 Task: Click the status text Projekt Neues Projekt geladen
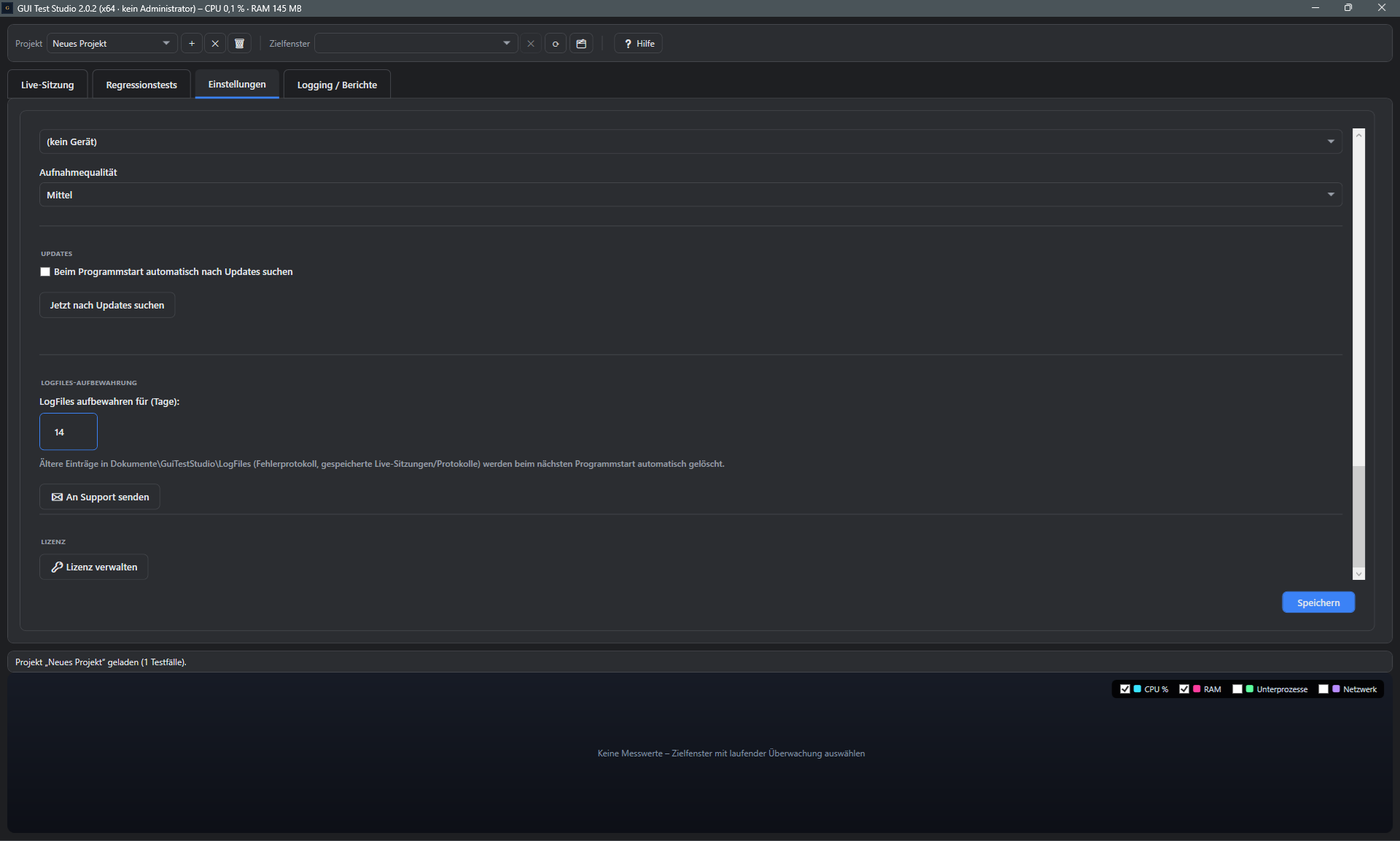(x=101, y=662)
